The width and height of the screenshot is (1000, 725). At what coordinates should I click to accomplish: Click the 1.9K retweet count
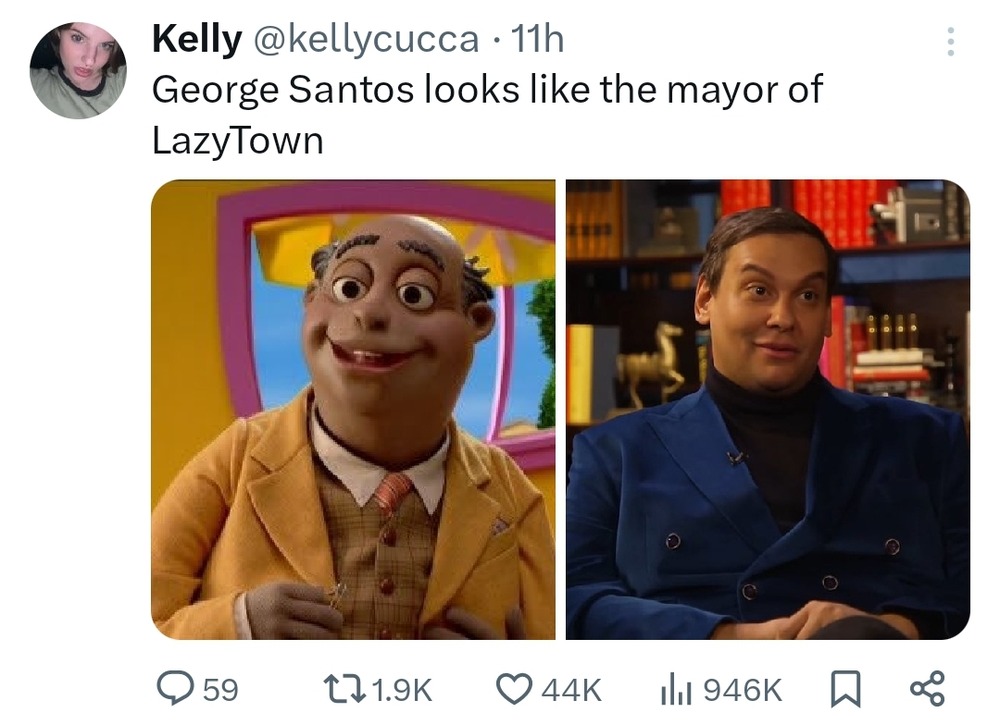point(401,690)
